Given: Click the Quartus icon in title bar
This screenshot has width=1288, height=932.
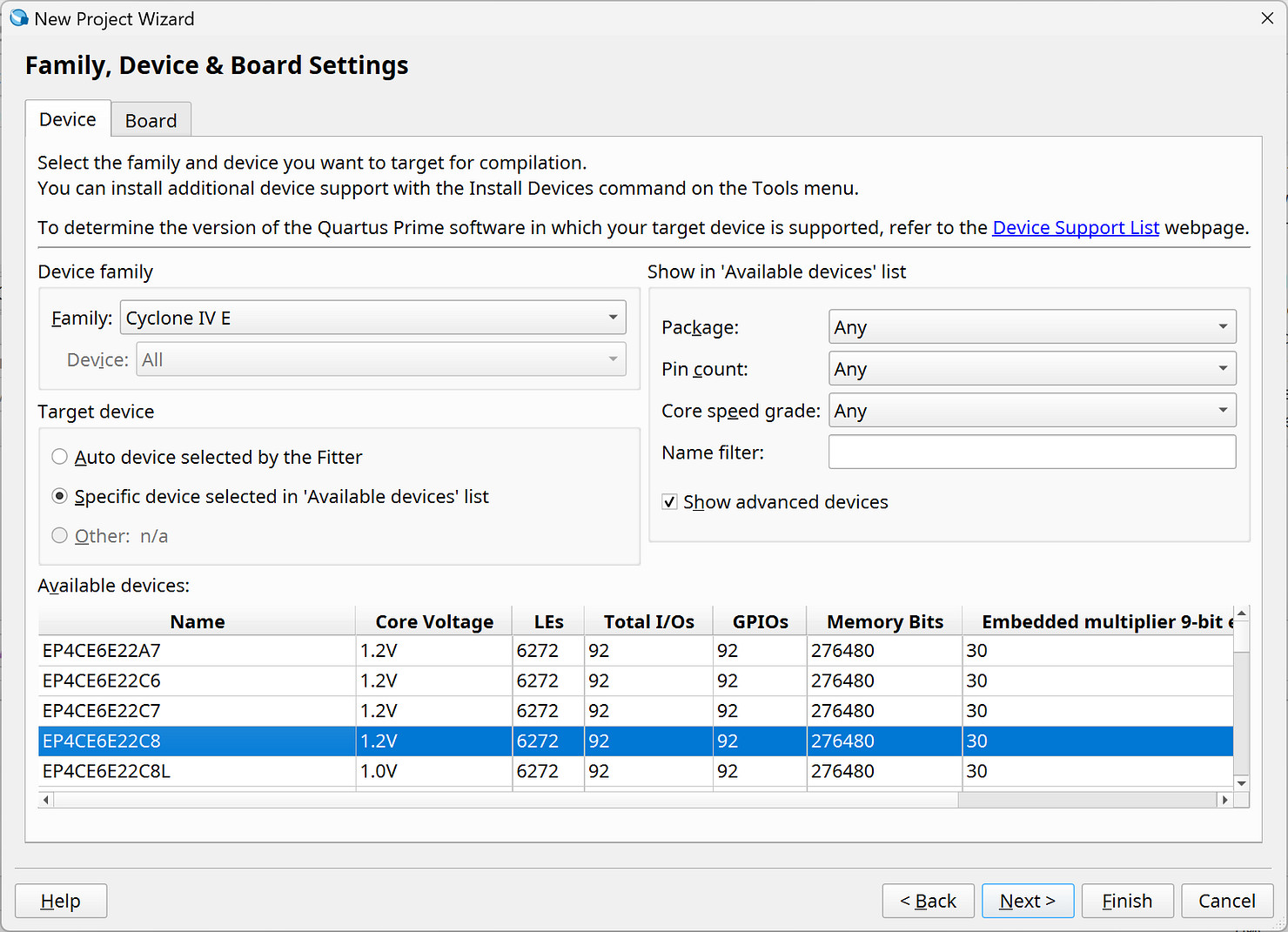Looking at the screenshot, I should tap(18, 18).
